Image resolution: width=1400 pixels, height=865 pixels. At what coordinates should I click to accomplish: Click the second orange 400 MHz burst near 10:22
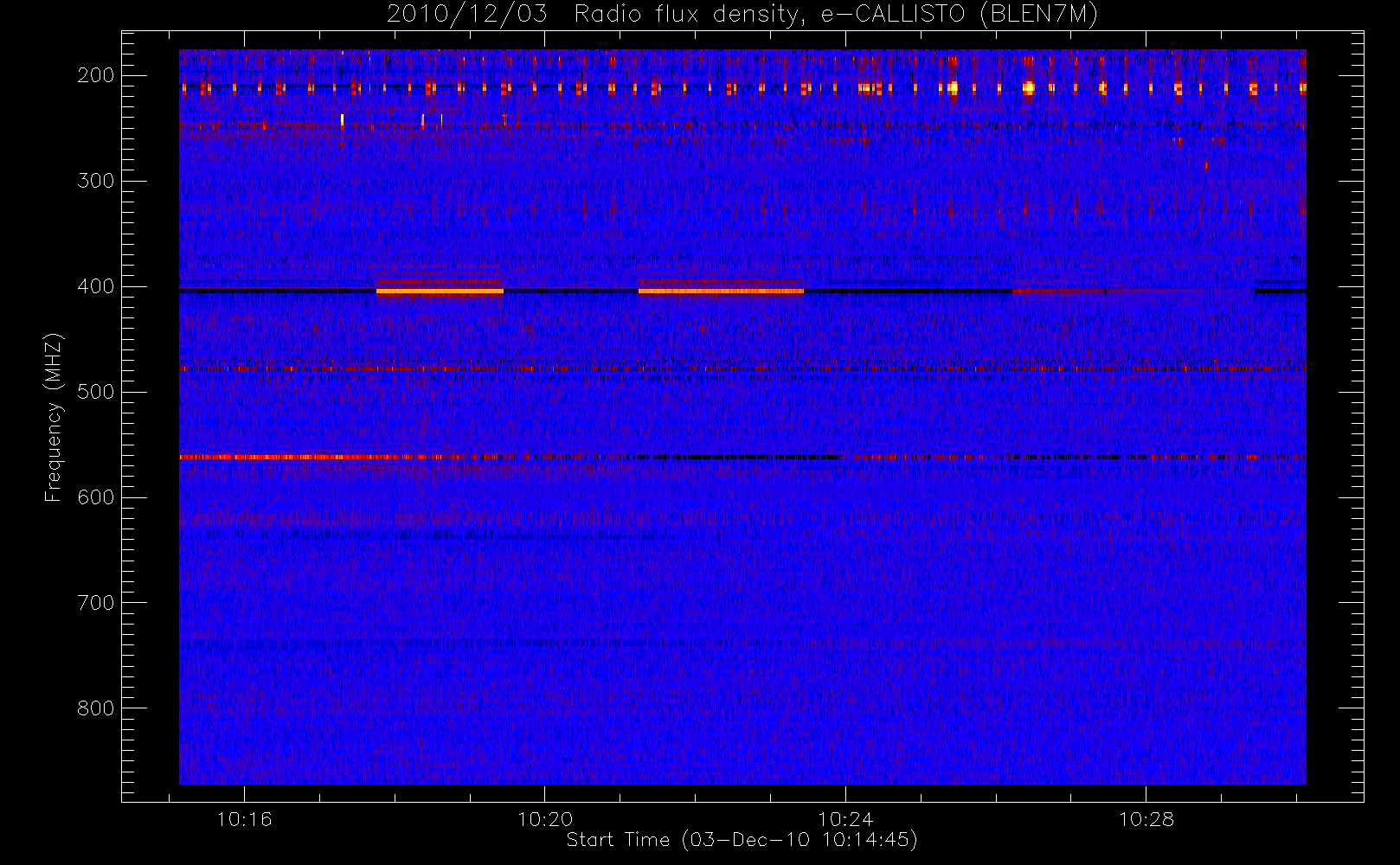721,292
